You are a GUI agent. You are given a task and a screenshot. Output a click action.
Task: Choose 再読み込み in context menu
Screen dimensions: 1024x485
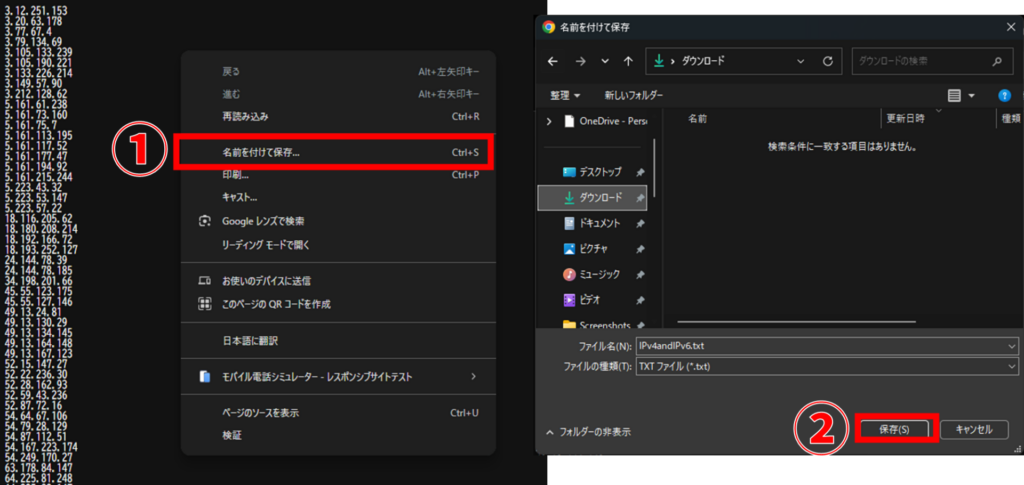coord(338,117)
